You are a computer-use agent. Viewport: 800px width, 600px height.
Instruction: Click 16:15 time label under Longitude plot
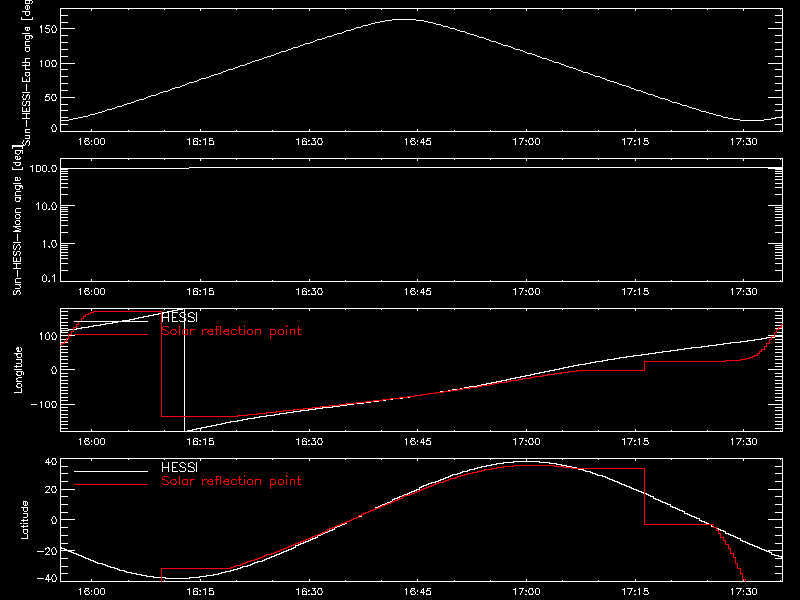[x=201, y=442]
